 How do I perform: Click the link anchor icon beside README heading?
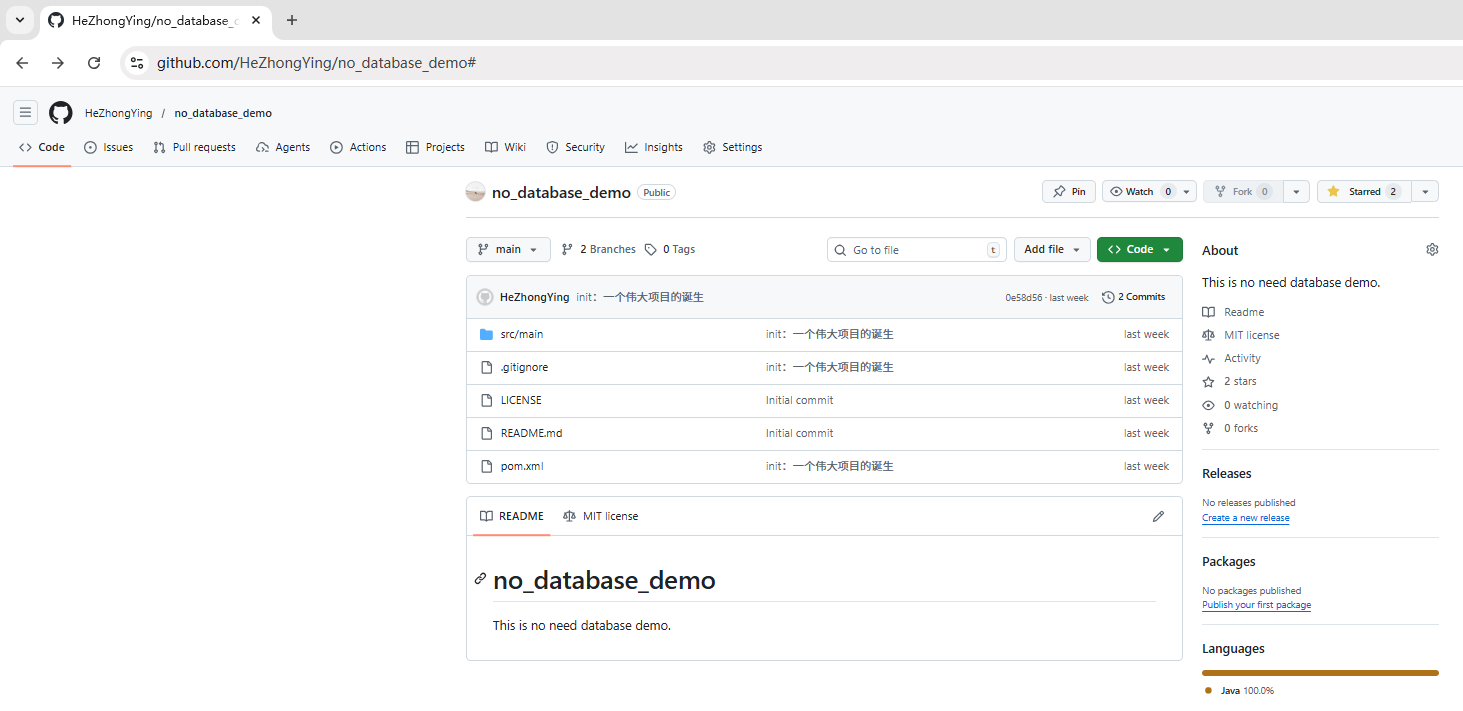(480, 579)
